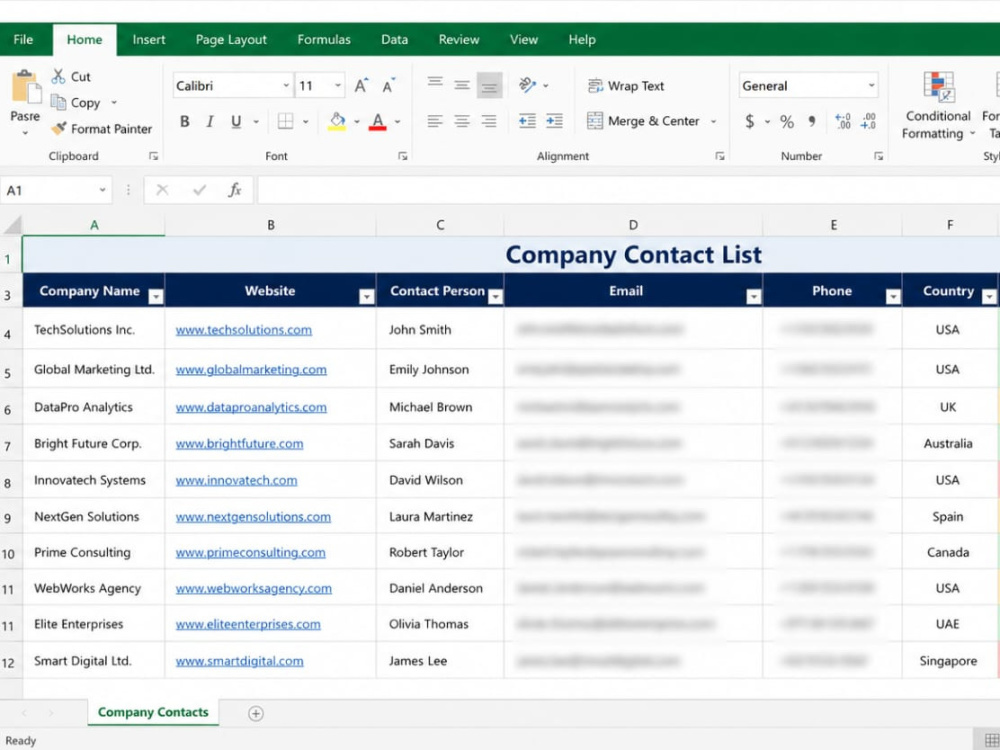This screenshot has width=1000, height=750.
Task: Switch to the Data tab
Action: pos(394,40)
